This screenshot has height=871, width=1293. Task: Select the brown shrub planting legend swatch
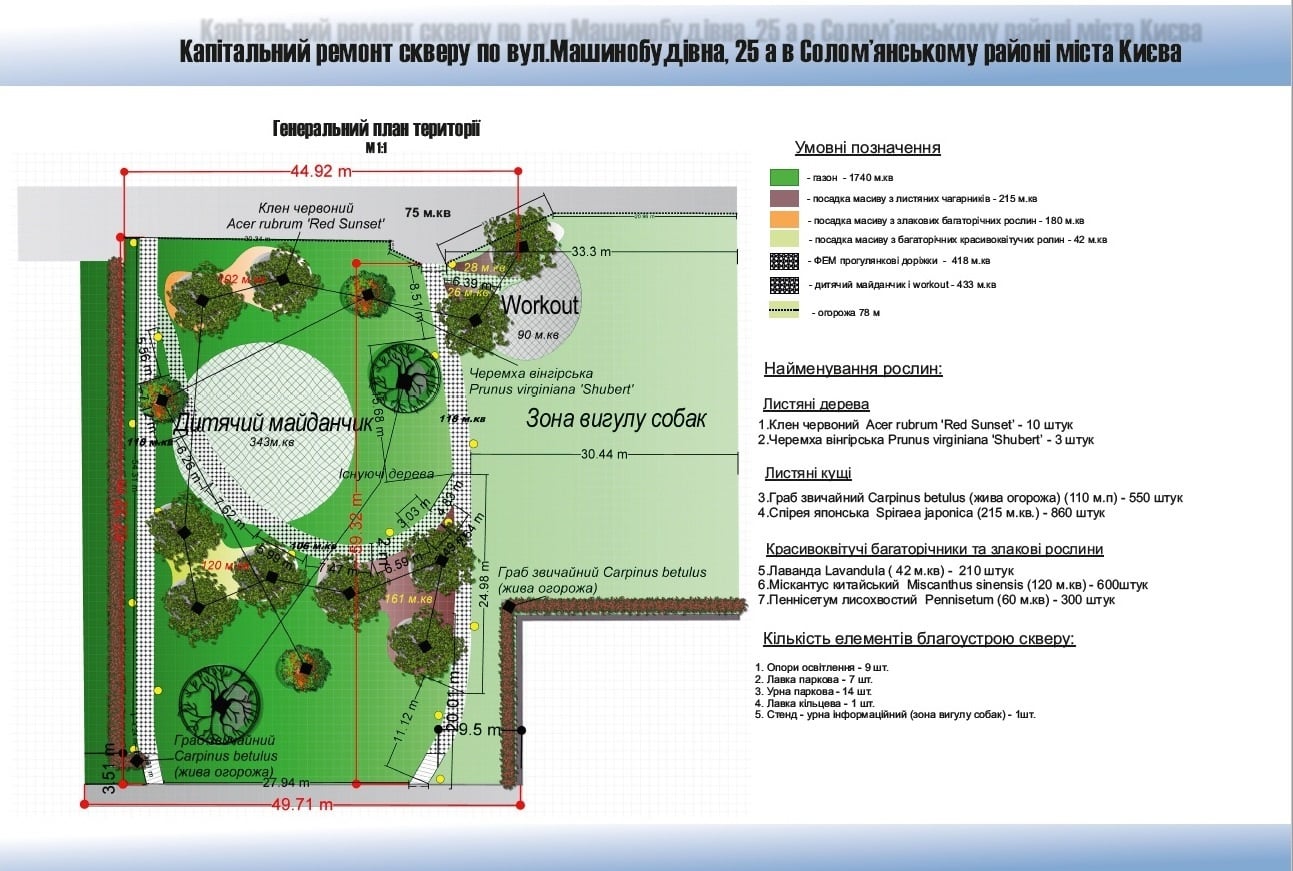click(783, 198)
